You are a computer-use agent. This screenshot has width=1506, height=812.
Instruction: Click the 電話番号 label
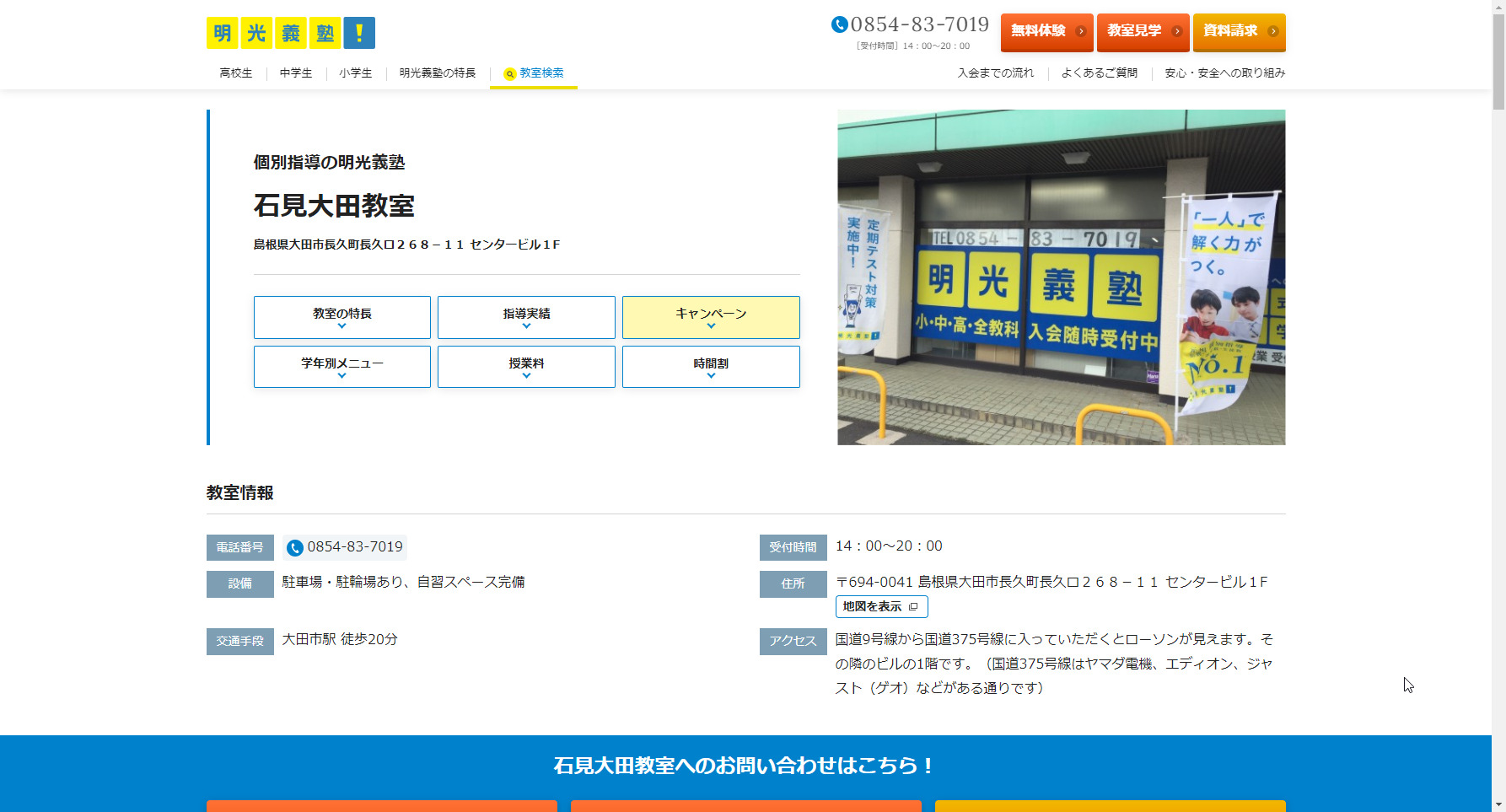click(x=240, y=548)
